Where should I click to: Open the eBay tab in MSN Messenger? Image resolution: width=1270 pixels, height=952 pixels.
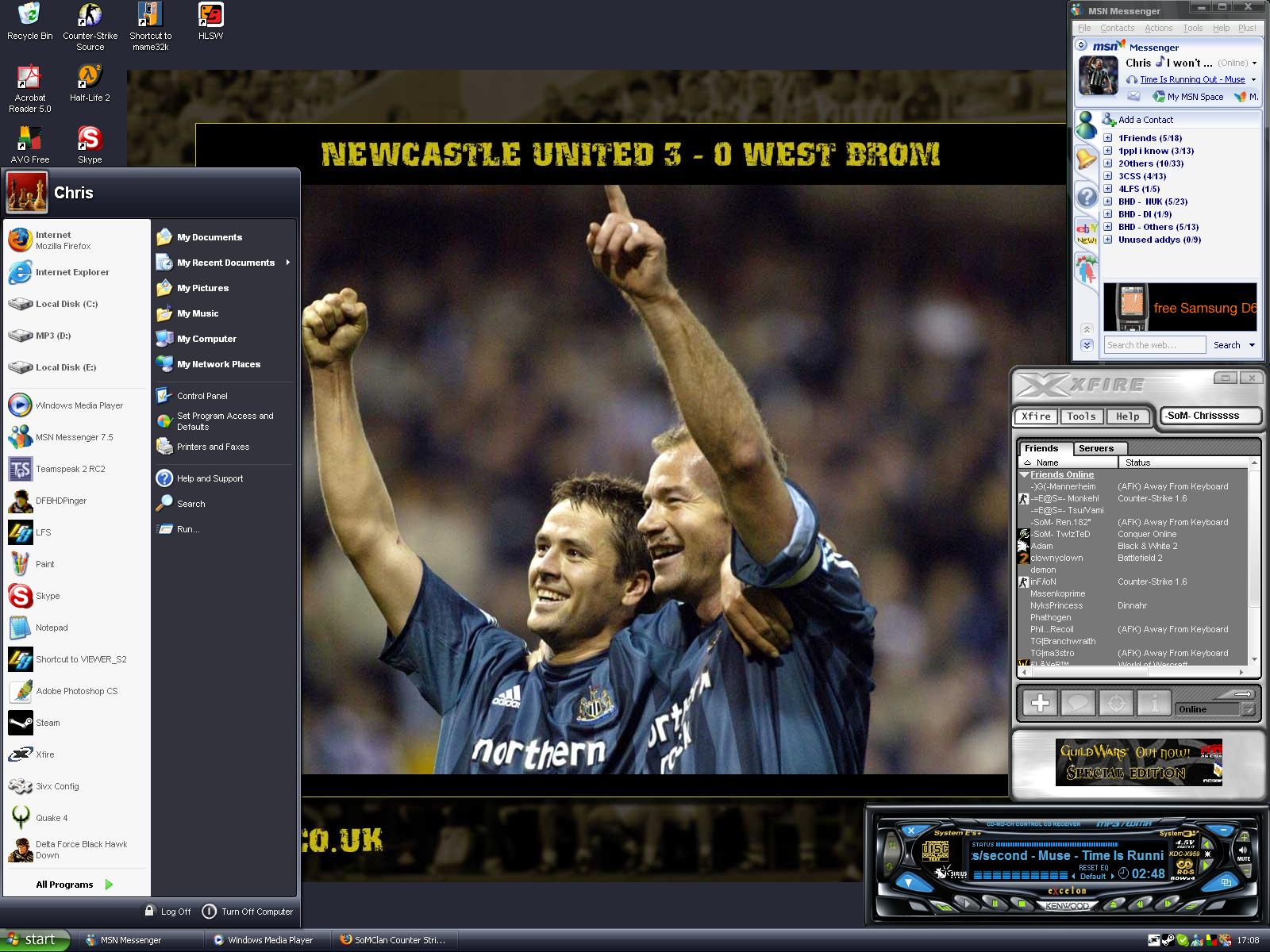pyautogui.click(x=1087, y=232)
